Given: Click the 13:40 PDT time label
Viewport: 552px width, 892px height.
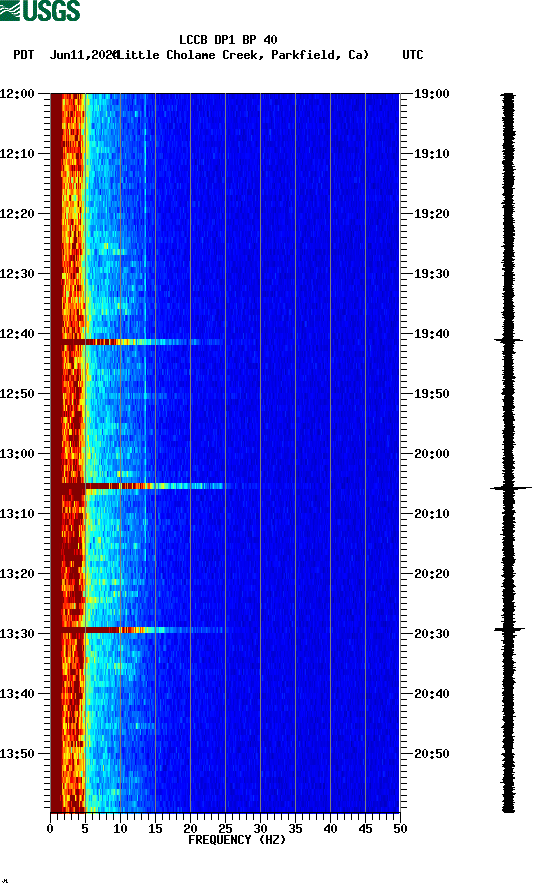Looking at the screenshot, I should click(x=17, y=694).
